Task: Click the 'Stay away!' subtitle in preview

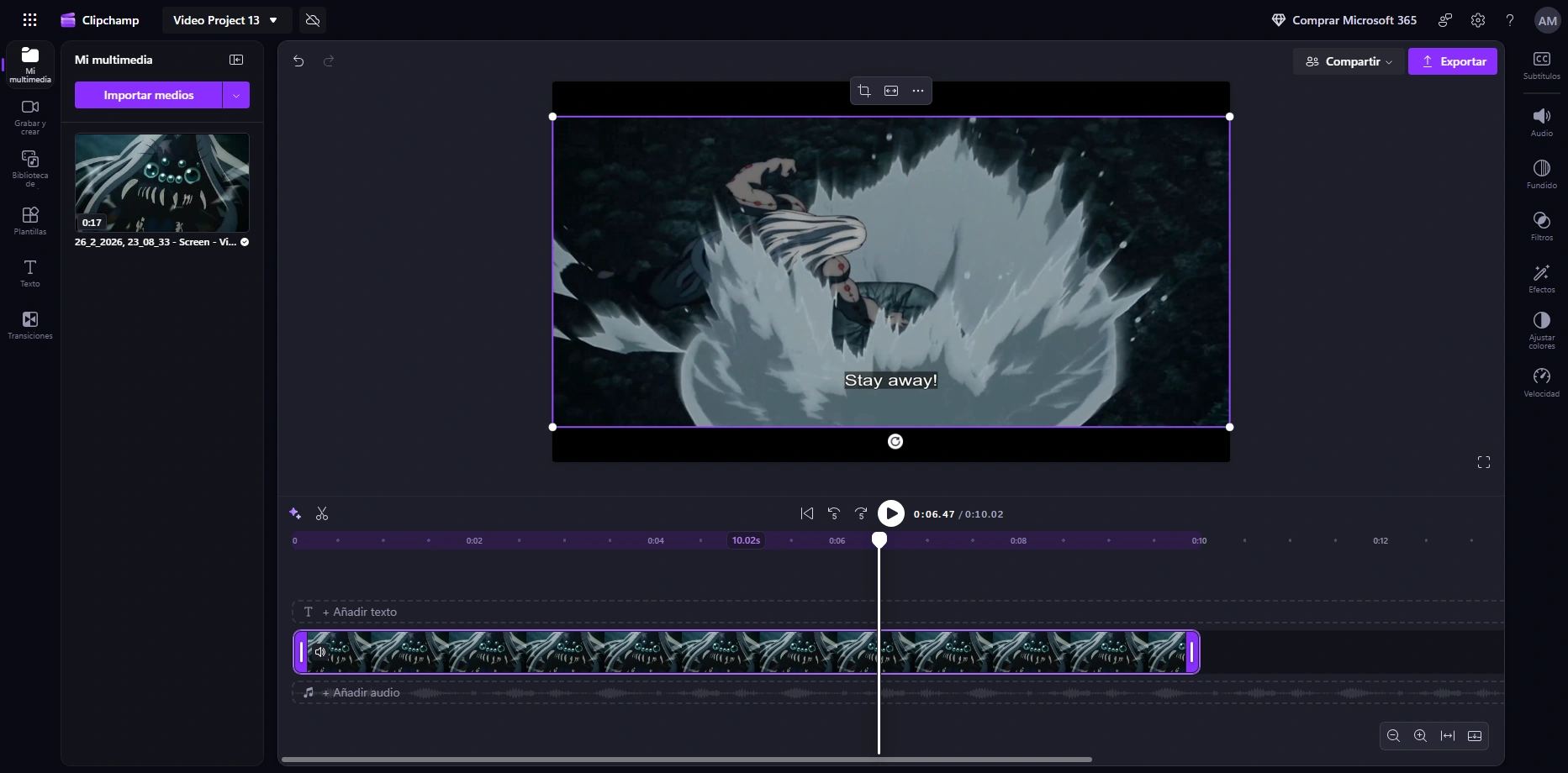Action: pyautogui.click(x=891, y=381)
